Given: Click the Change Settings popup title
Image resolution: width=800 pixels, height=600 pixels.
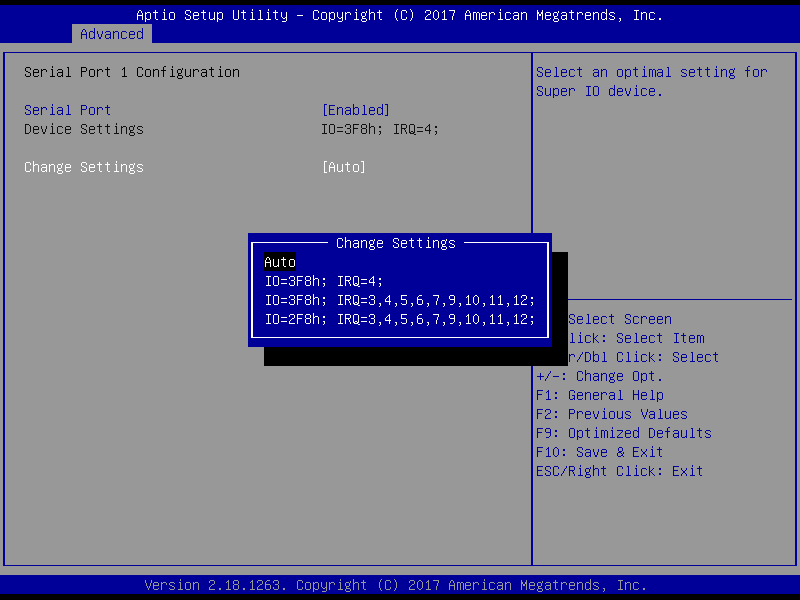Looking at the screenshot, I should (396, 243).
